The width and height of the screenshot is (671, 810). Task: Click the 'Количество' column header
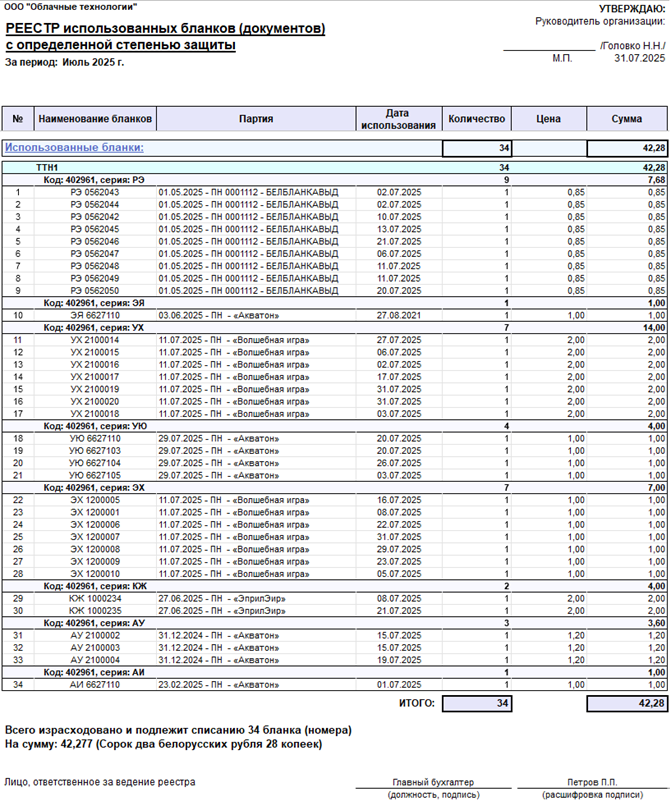477,119
